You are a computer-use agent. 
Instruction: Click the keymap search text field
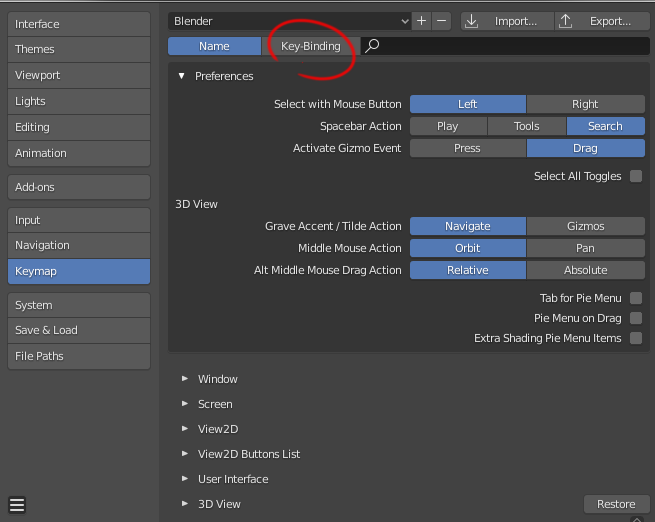click(x=505, y=46)
